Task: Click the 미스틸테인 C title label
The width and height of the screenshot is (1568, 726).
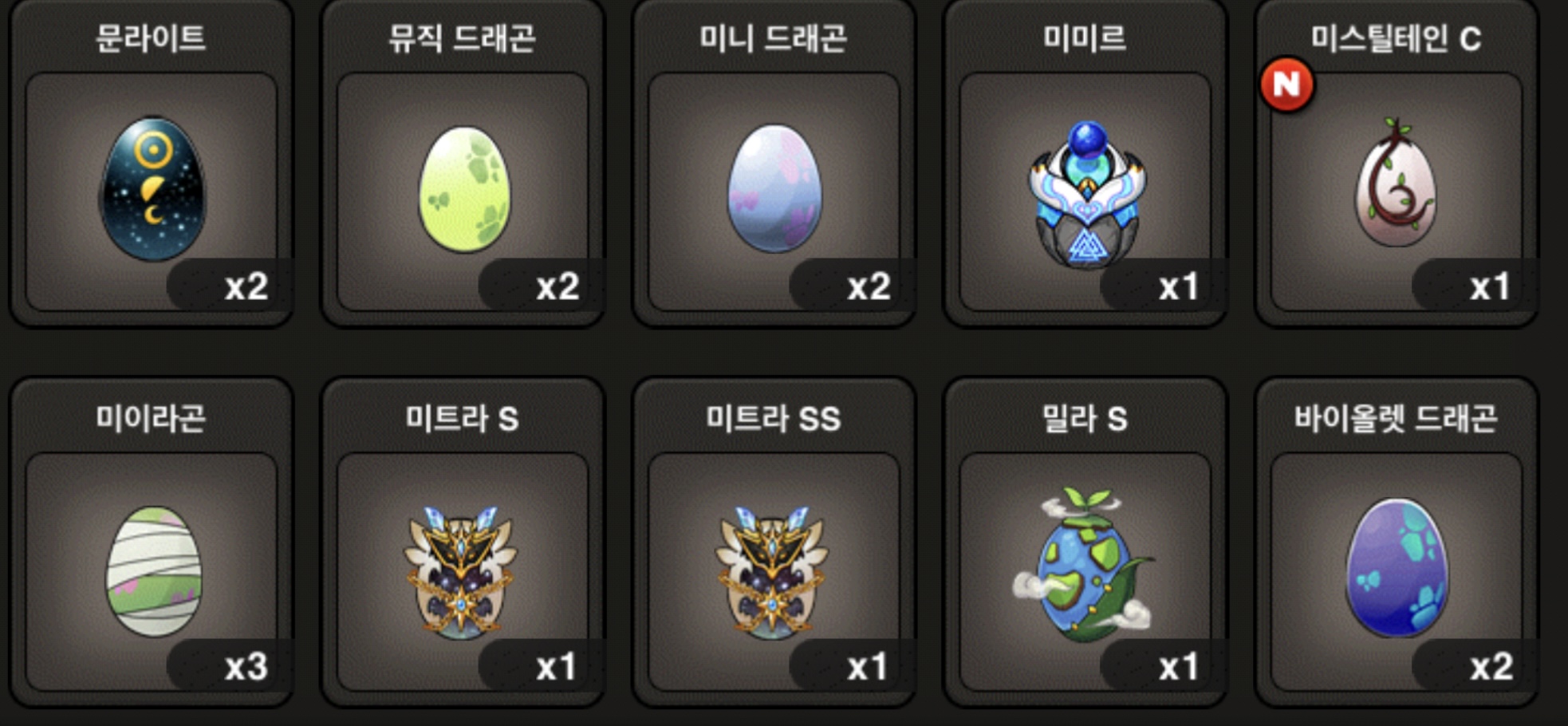Action: click(1396, 37)
